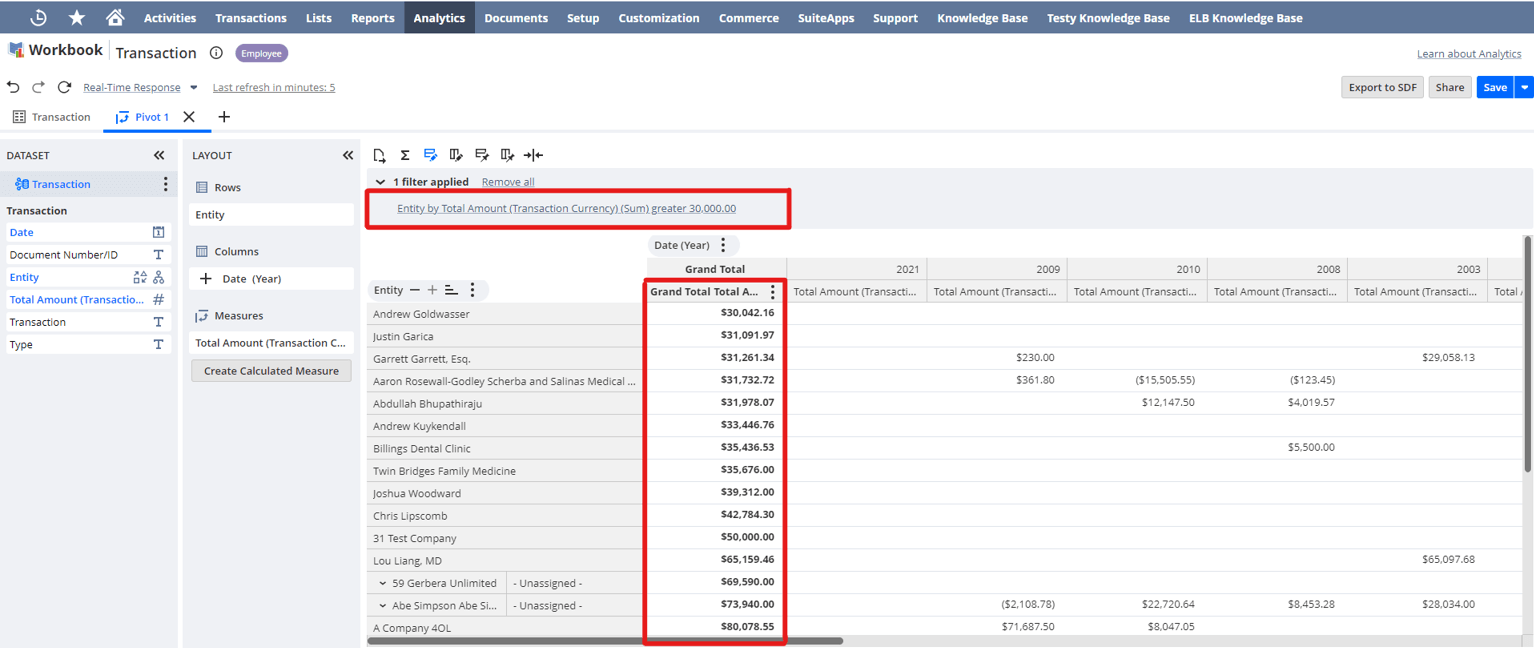Collapse the 1 filter applied section
Screen dimensions: 1534x648
click(381, 182)
